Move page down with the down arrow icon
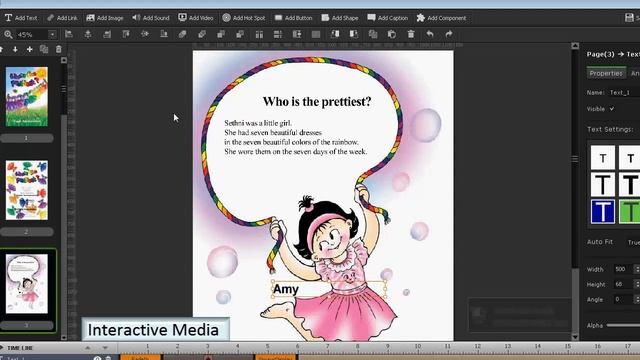The image size is (640, 360). [15, 49]
